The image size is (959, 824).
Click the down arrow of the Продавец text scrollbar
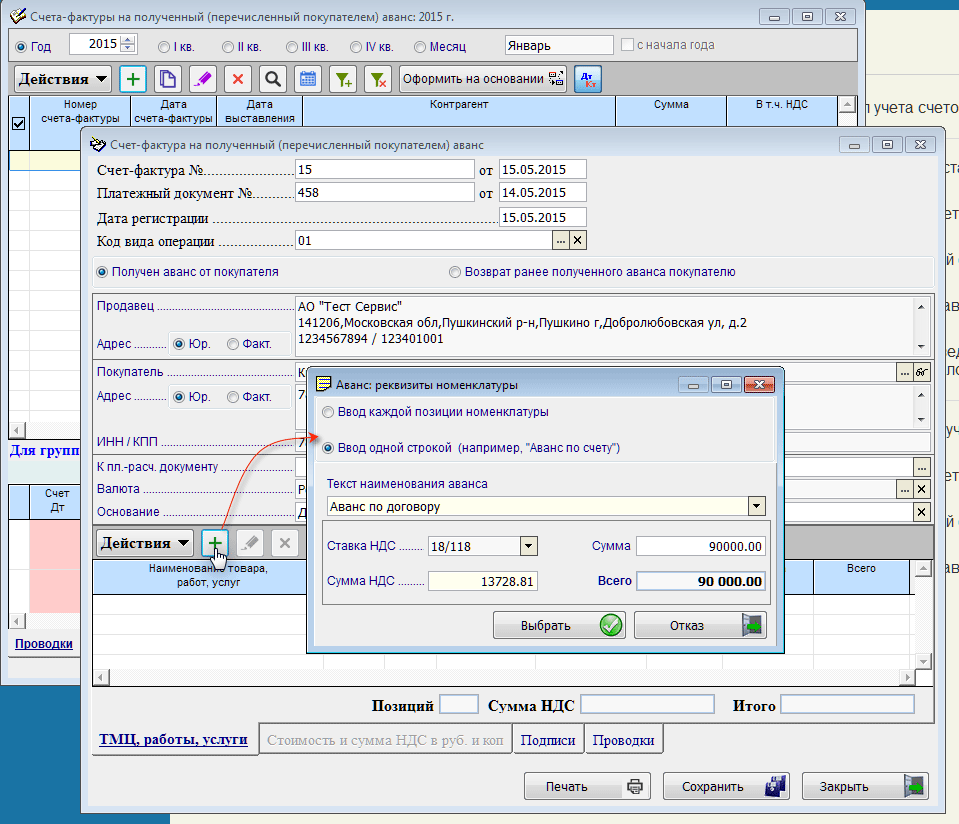tap(921, 346)
